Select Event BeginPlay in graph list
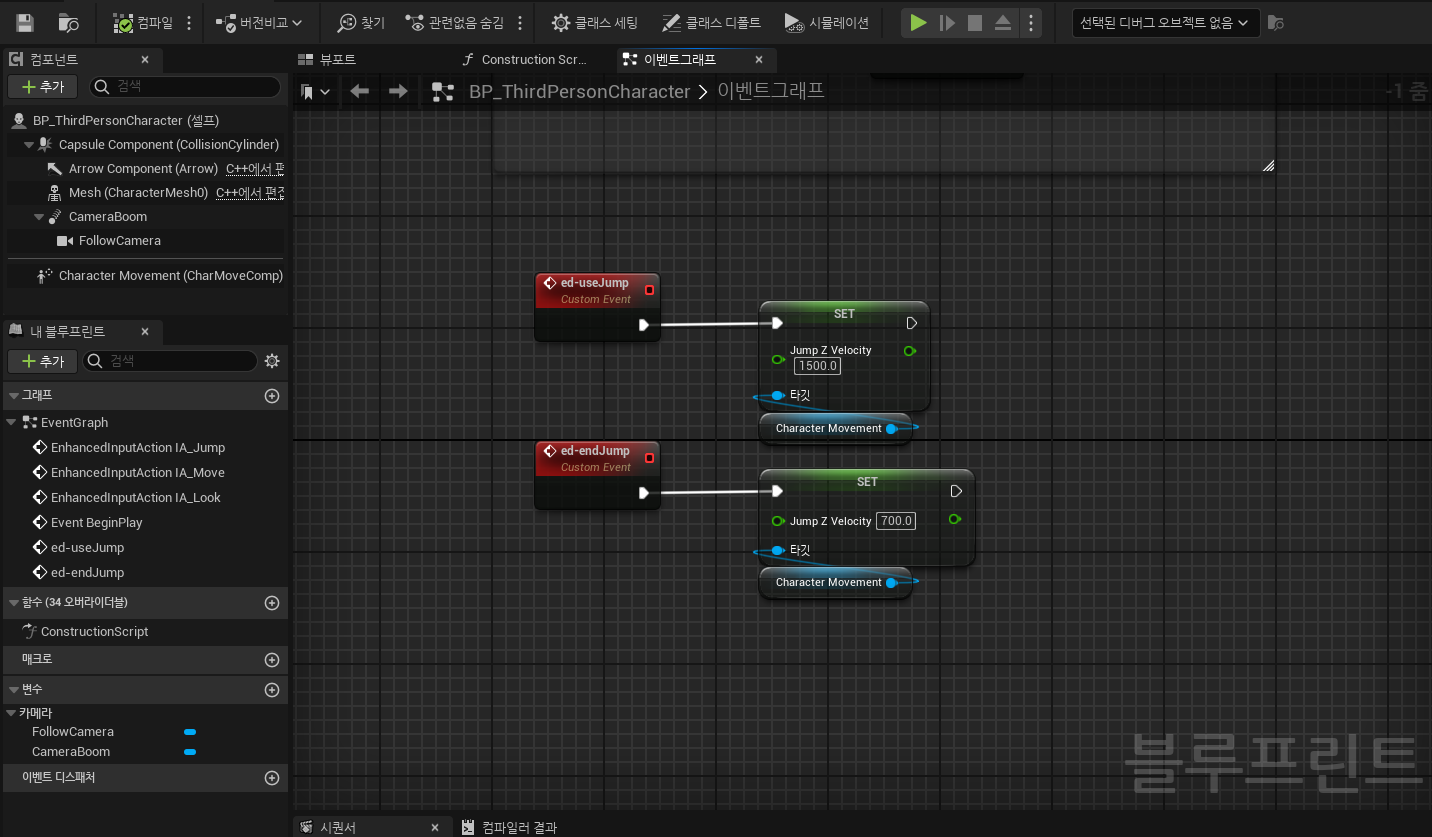 pos(97,523)
